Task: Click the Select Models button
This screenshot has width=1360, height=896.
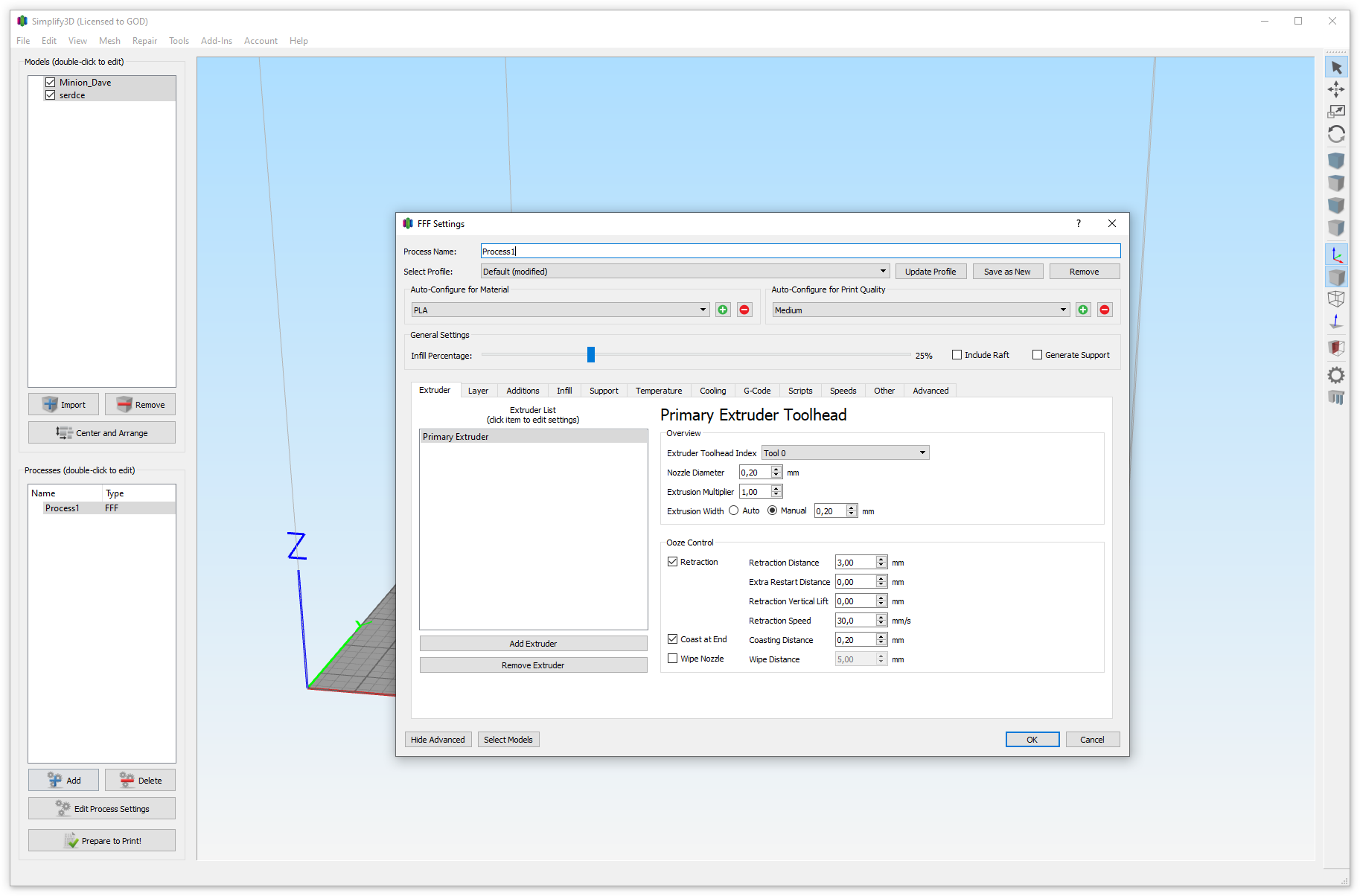Action: tap(508, 739)
